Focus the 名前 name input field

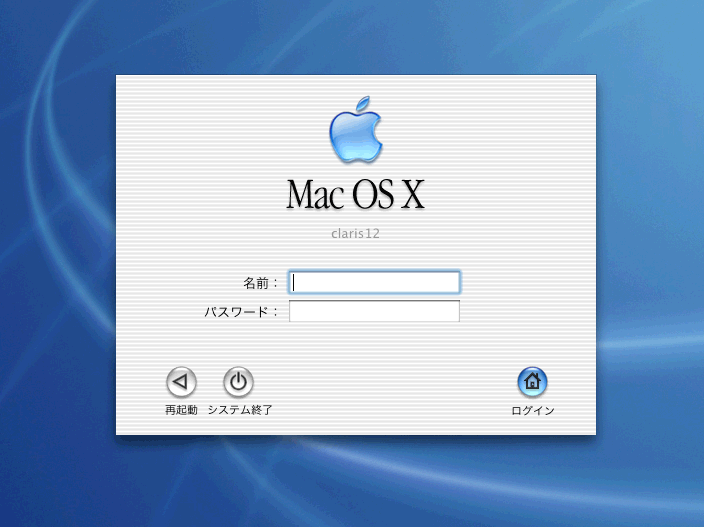tap(374, 282)
